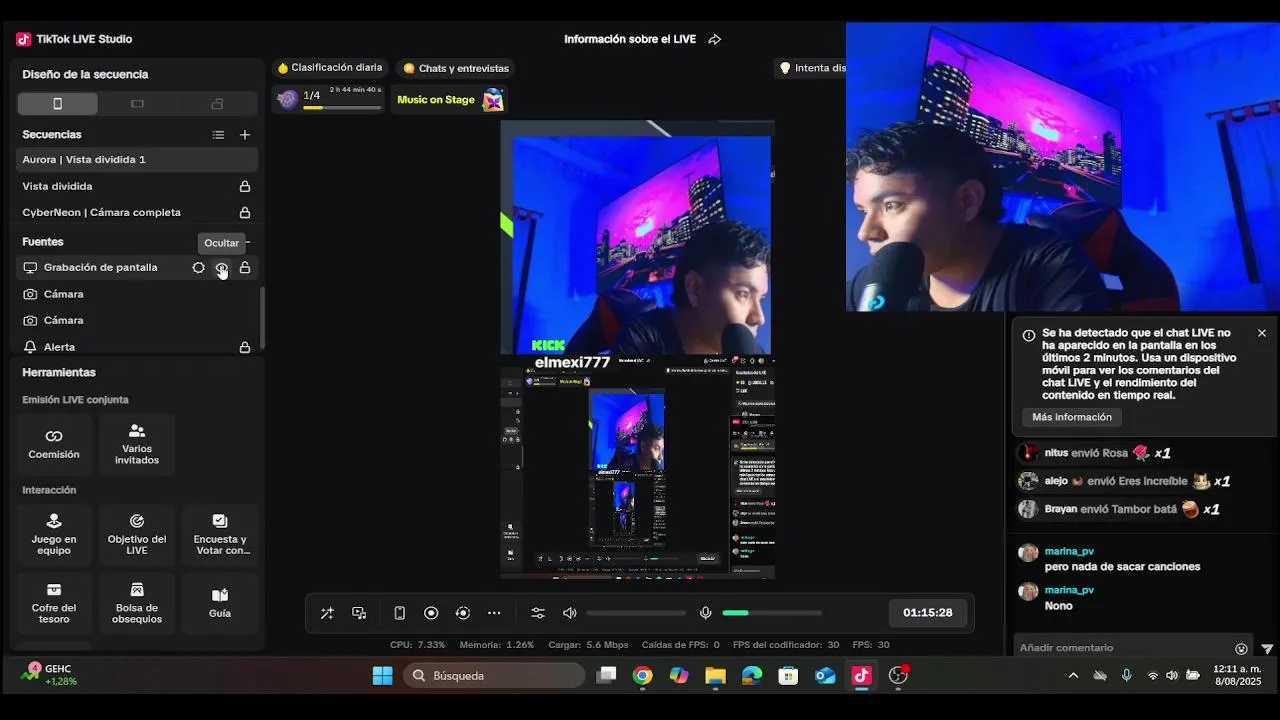Screen dimensions: 1280x720
Task: Open the GEHC stock widget
Action: 50,675
